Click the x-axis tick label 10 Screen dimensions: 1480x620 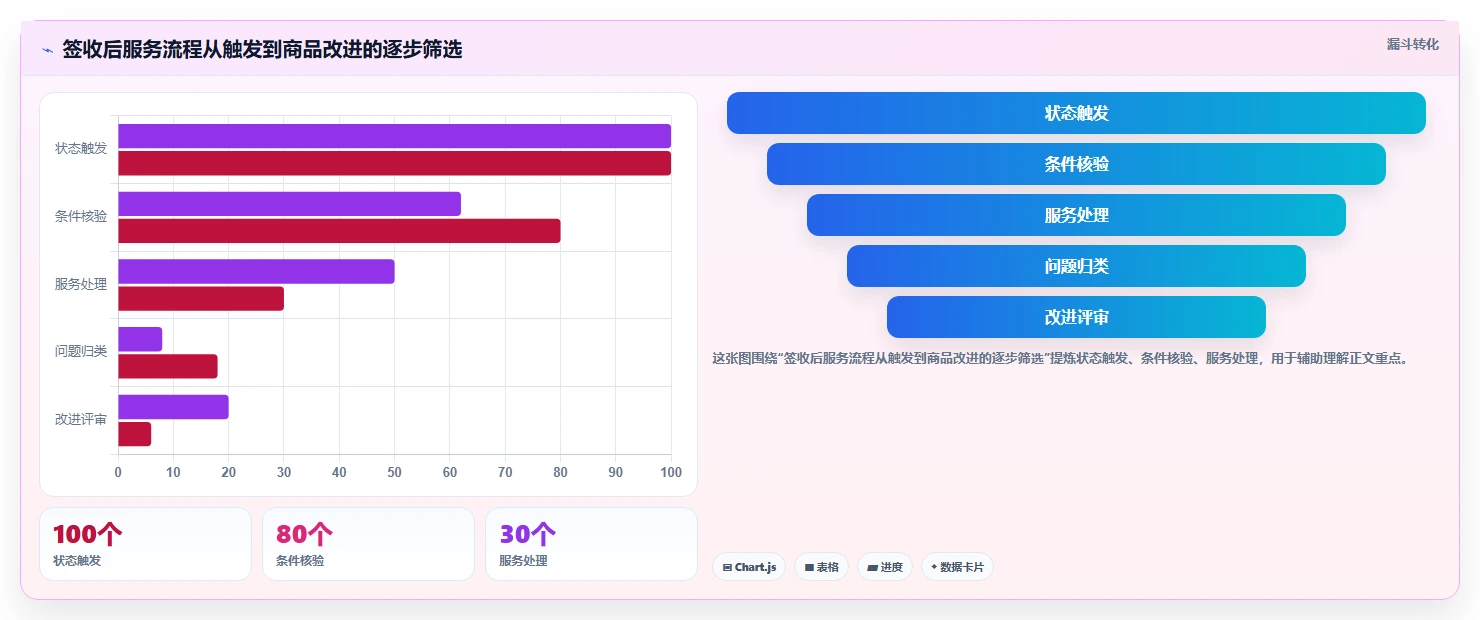(173, 472)
